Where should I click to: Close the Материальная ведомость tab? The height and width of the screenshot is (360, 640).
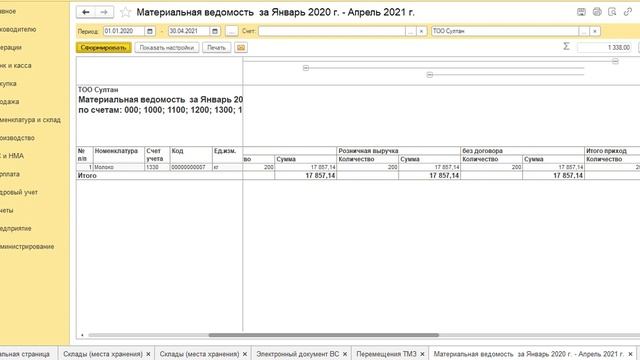pos(630,354)
